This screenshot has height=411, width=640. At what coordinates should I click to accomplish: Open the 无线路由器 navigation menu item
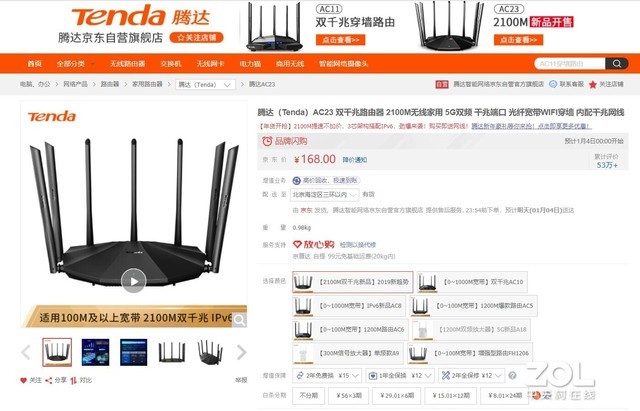pyautogui.click(x=127, y=64)
